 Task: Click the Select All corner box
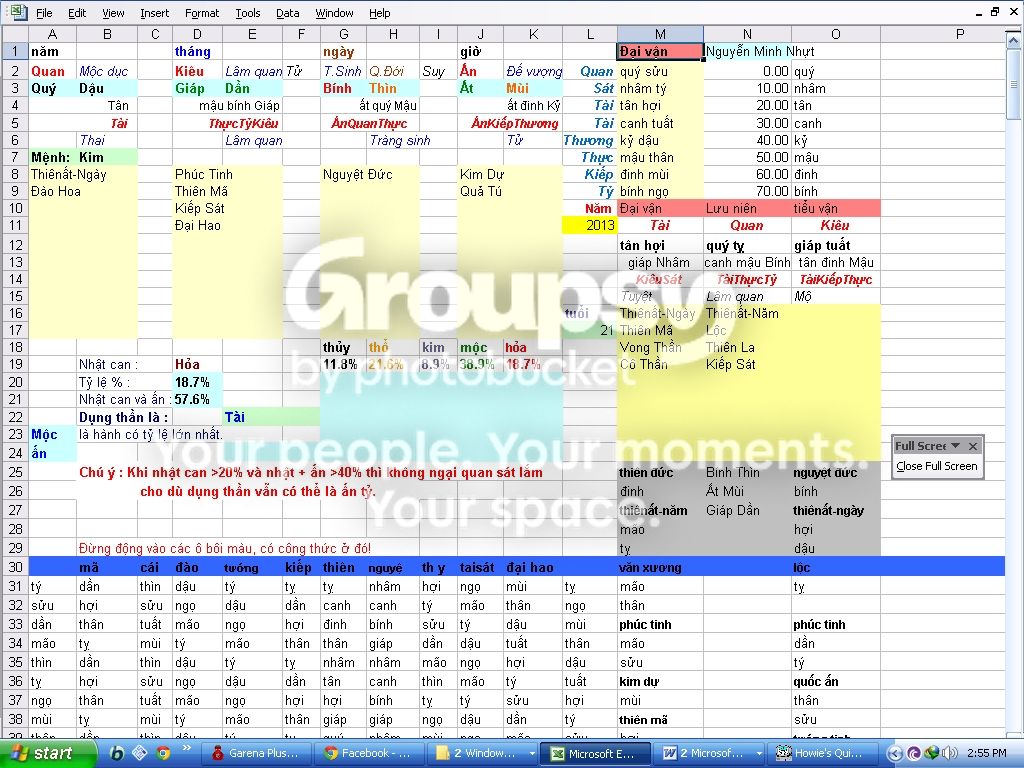[15, 34]
